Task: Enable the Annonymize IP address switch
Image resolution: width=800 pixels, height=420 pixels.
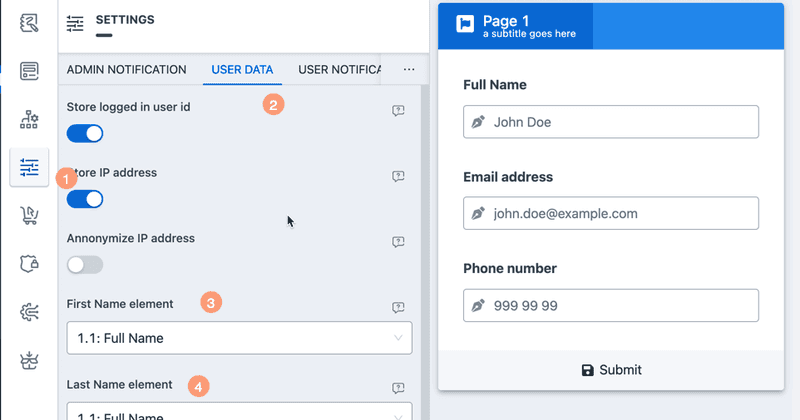Action: 85,265
